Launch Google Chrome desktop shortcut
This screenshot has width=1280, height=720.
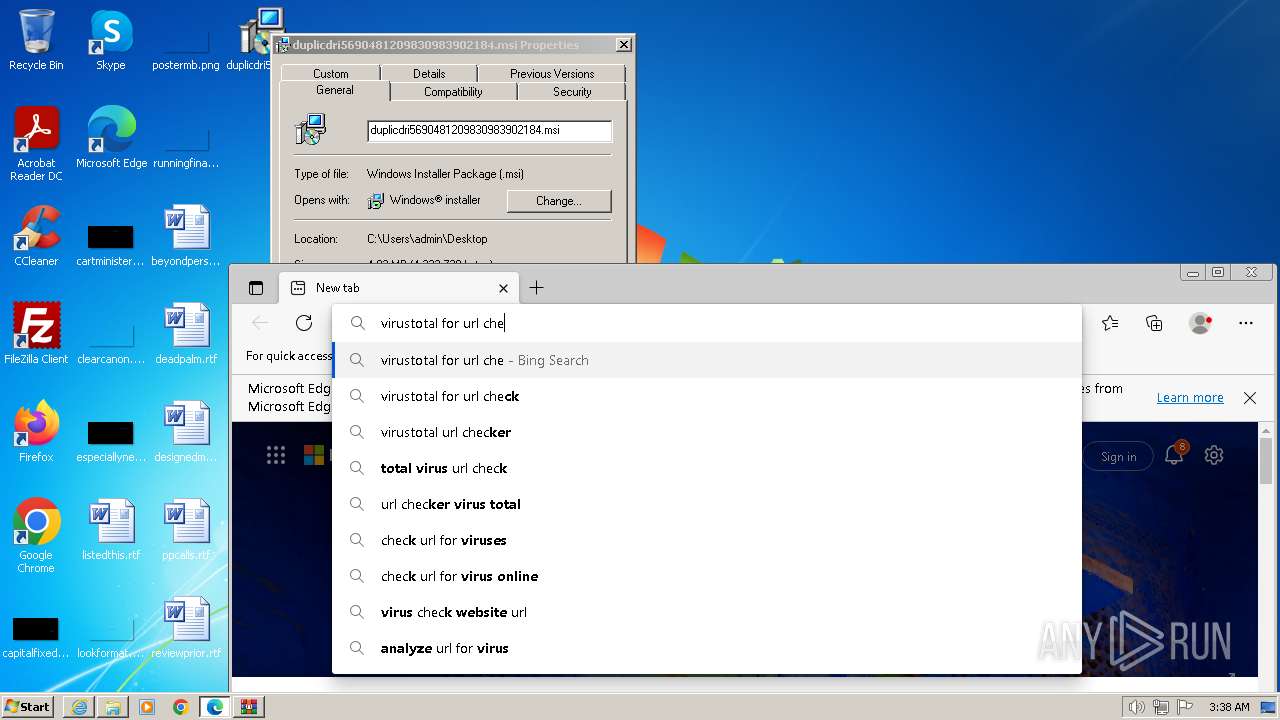point(36,535)
